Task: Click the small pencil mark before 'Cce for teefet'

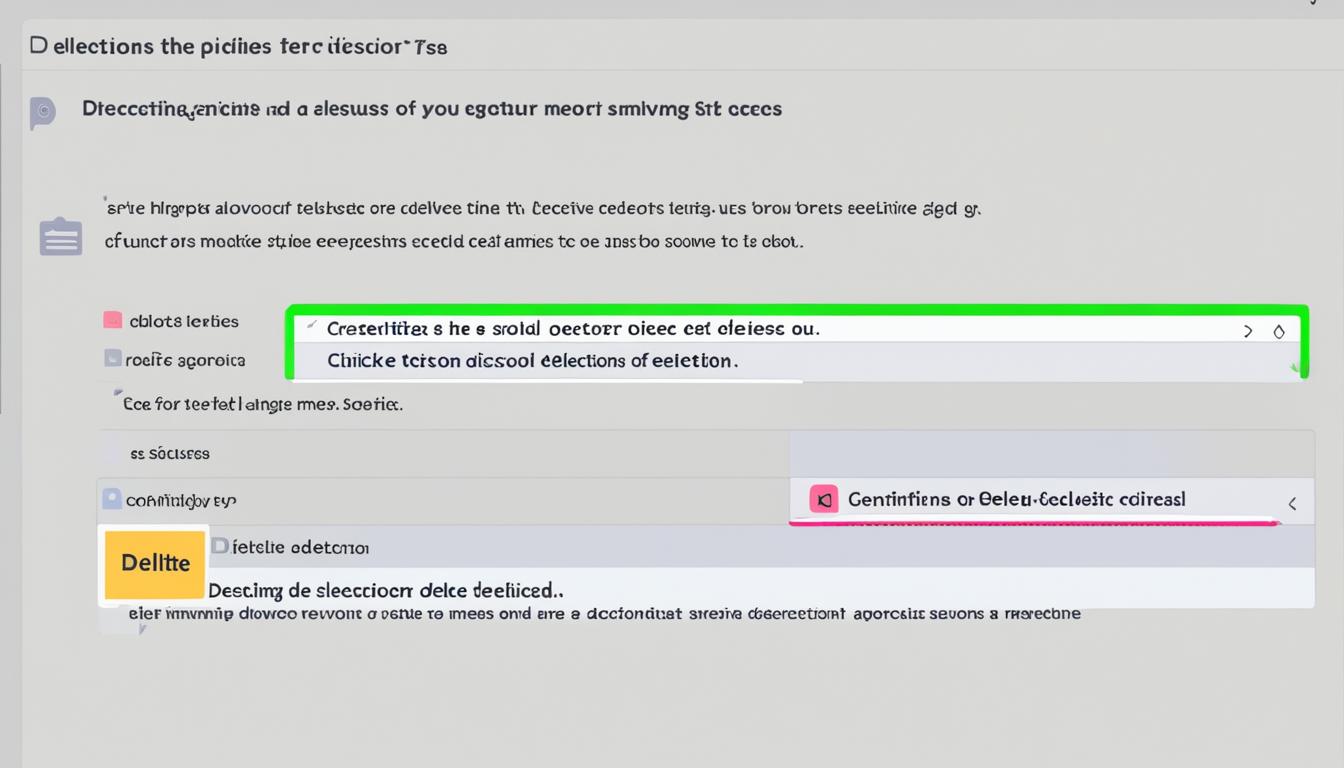Action: pos(118,394)
